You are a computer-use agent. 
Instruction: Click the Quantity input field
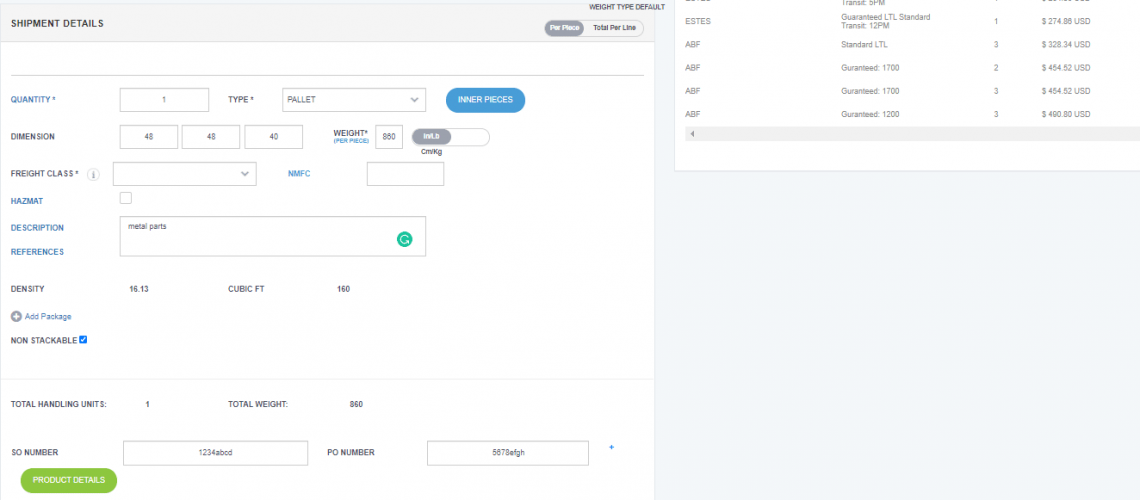(x=164, y=100)
